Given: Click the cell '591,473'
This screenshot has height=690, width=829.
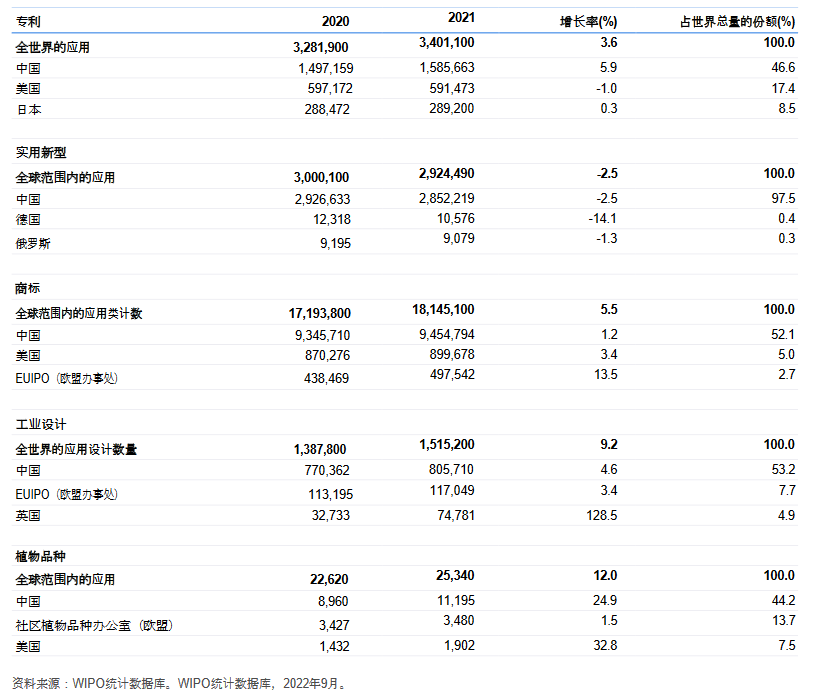Looking at the screenshot, I should point(452,89).
